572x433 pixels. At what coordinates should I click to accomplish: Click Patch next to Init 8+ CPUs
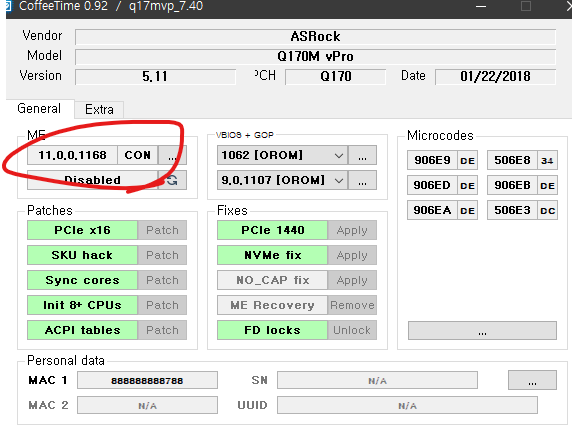(x=162, y=305)
